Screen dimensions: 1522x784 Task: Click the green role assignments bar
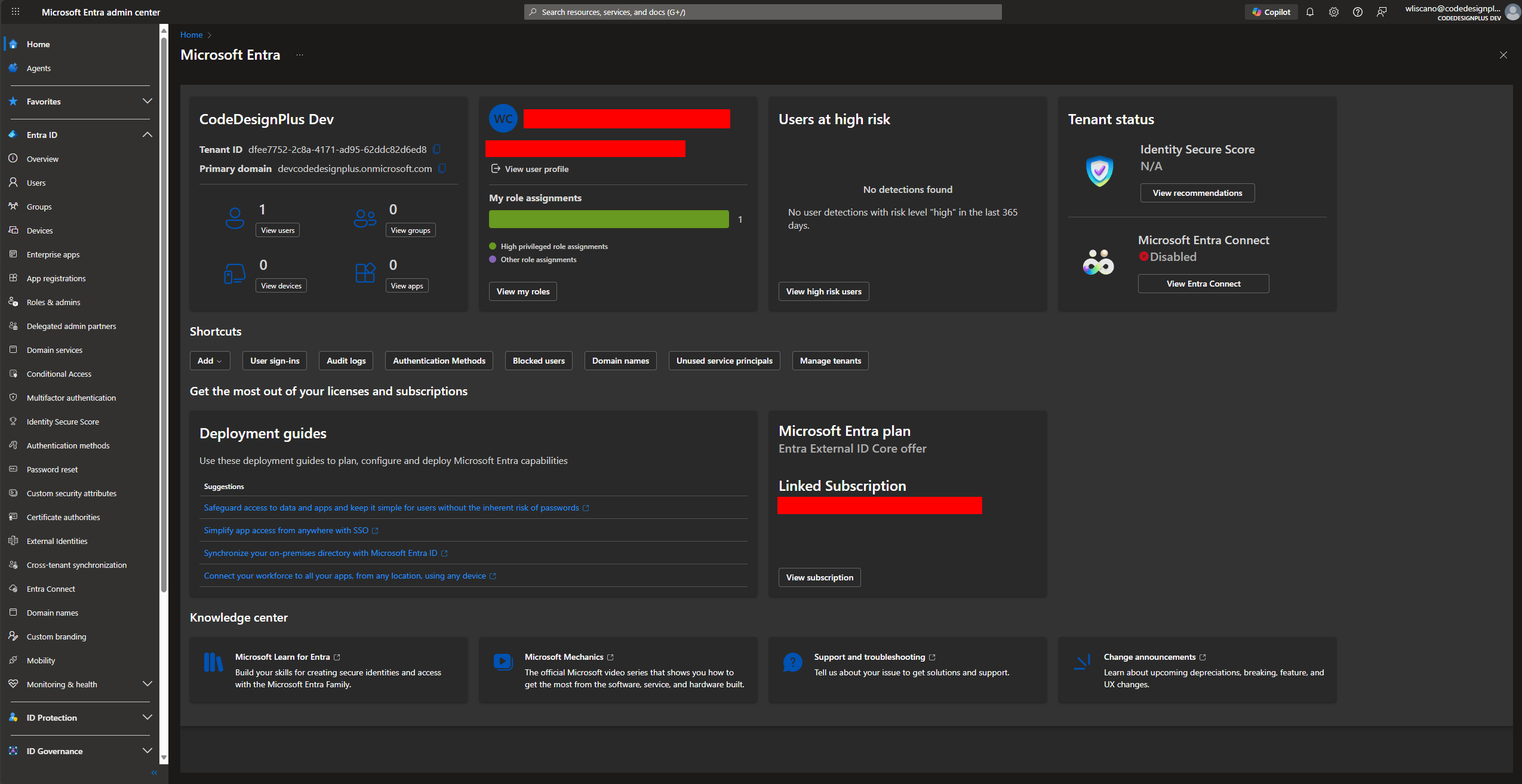point(608,219)
